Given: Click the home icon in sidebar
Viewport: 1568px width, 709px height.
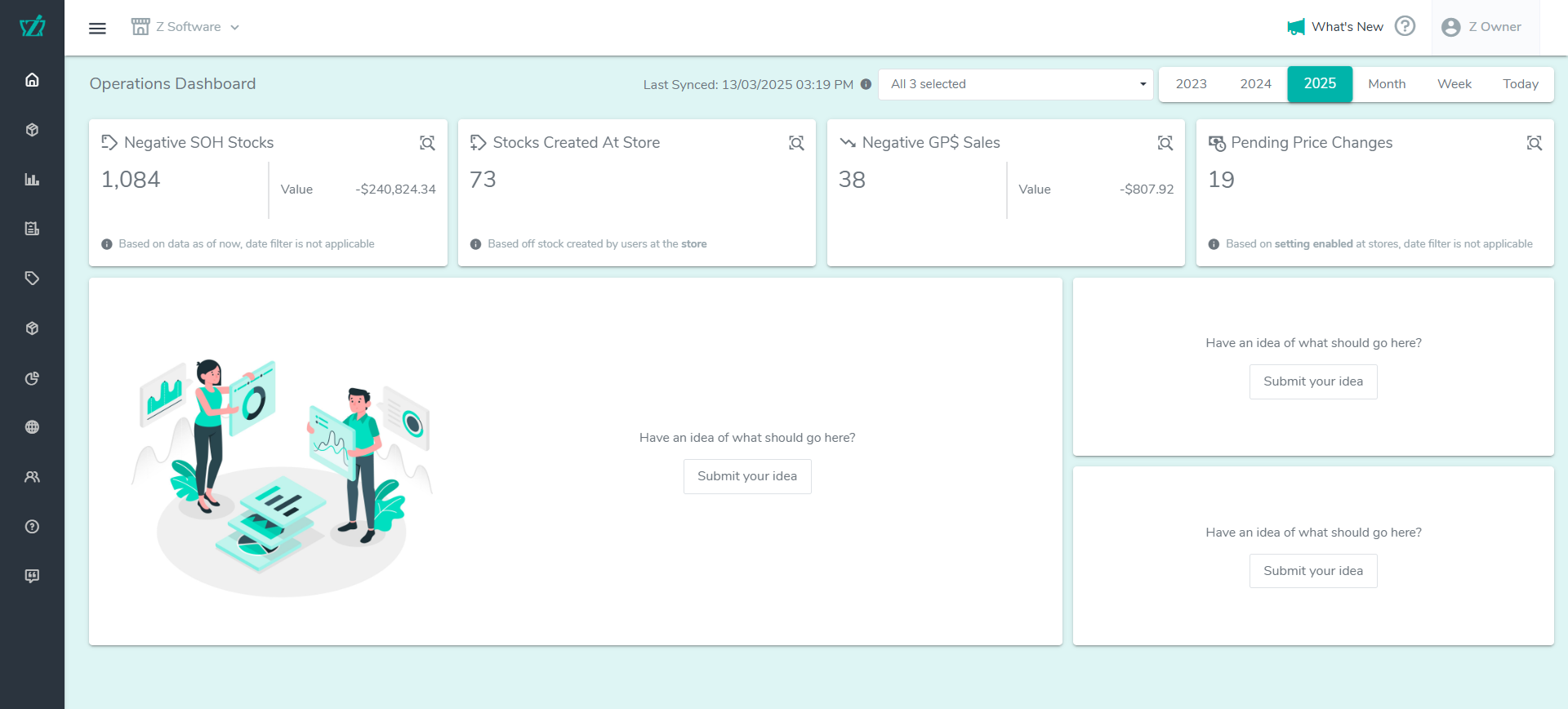Looking at the screenshot, I should [x=32, y=80].
